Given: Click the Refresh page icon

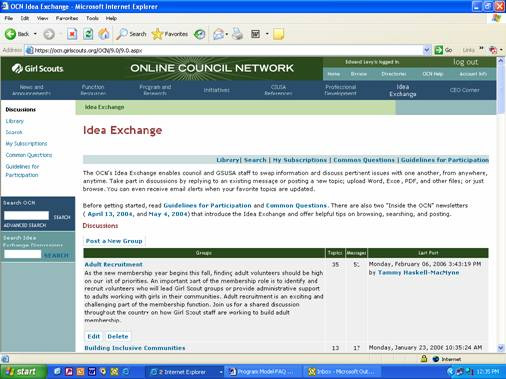Looking at the screenshot, I should click(x=88, y=34).
